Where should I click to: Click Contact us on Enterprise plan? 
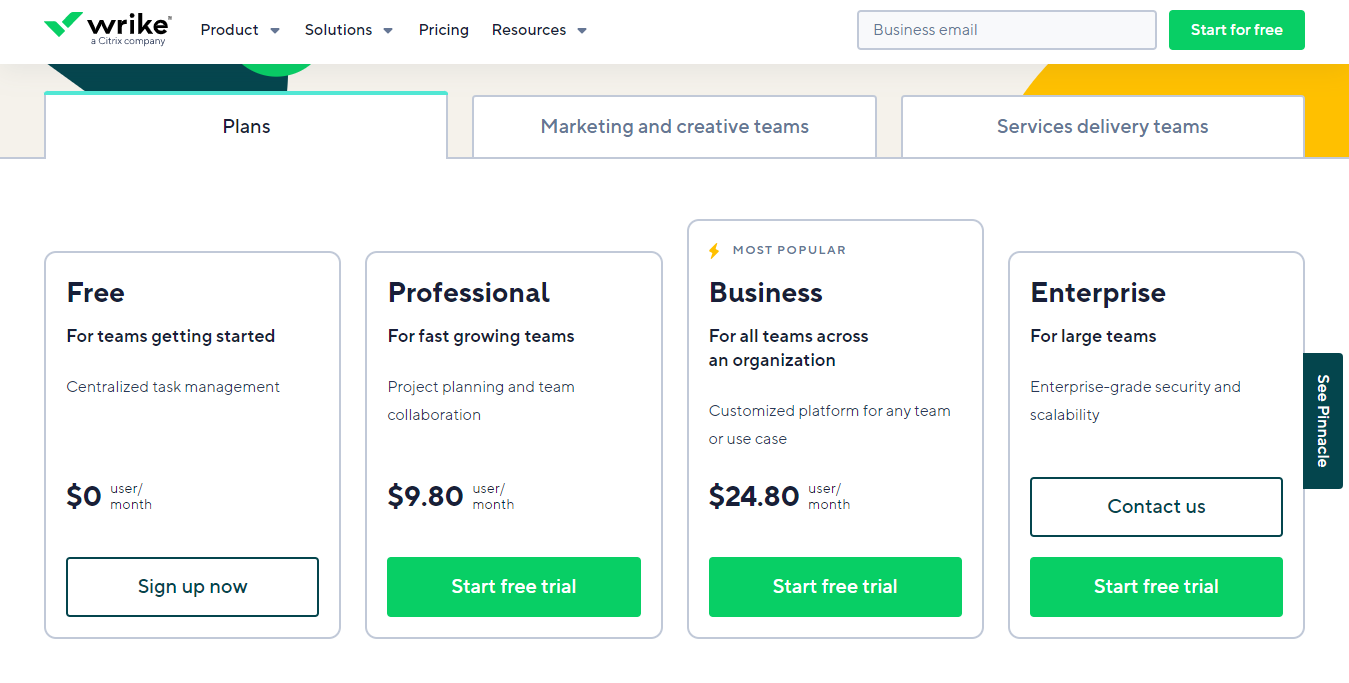point(1156,507)
